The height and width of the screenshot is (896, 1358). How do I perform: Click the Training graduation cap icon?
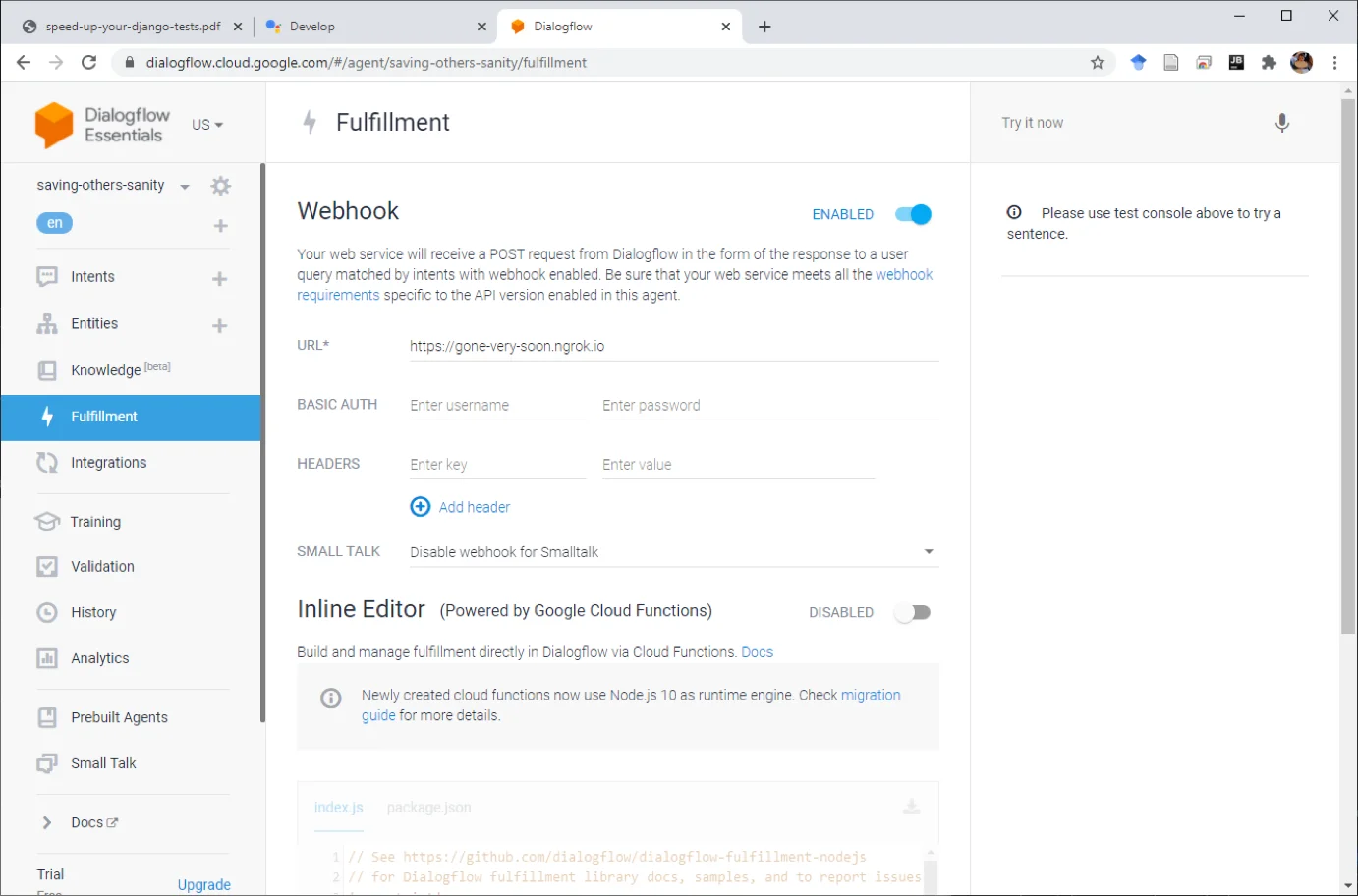(47, 522)
